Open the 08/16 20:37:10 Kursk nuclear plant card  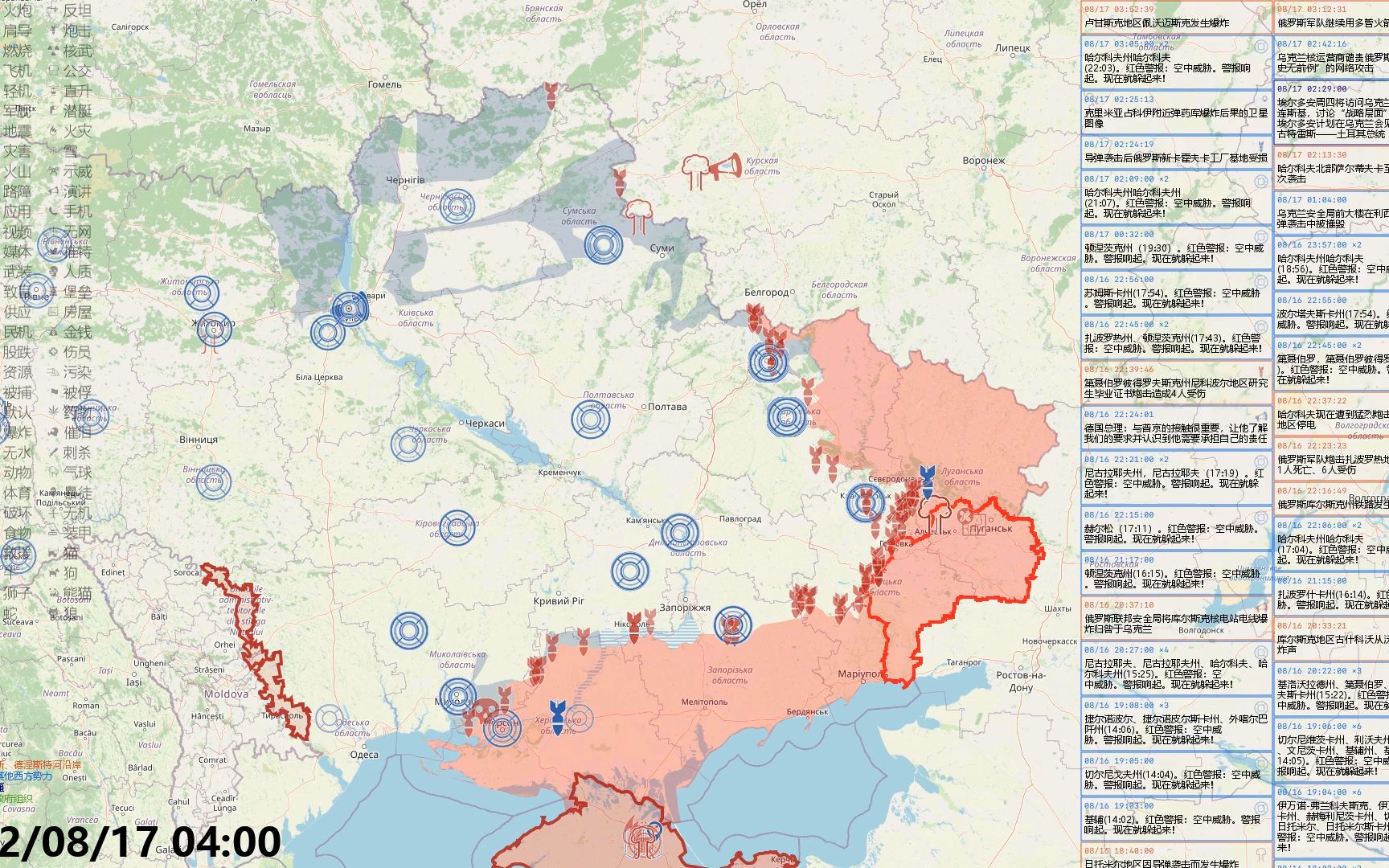(1175, 618)
